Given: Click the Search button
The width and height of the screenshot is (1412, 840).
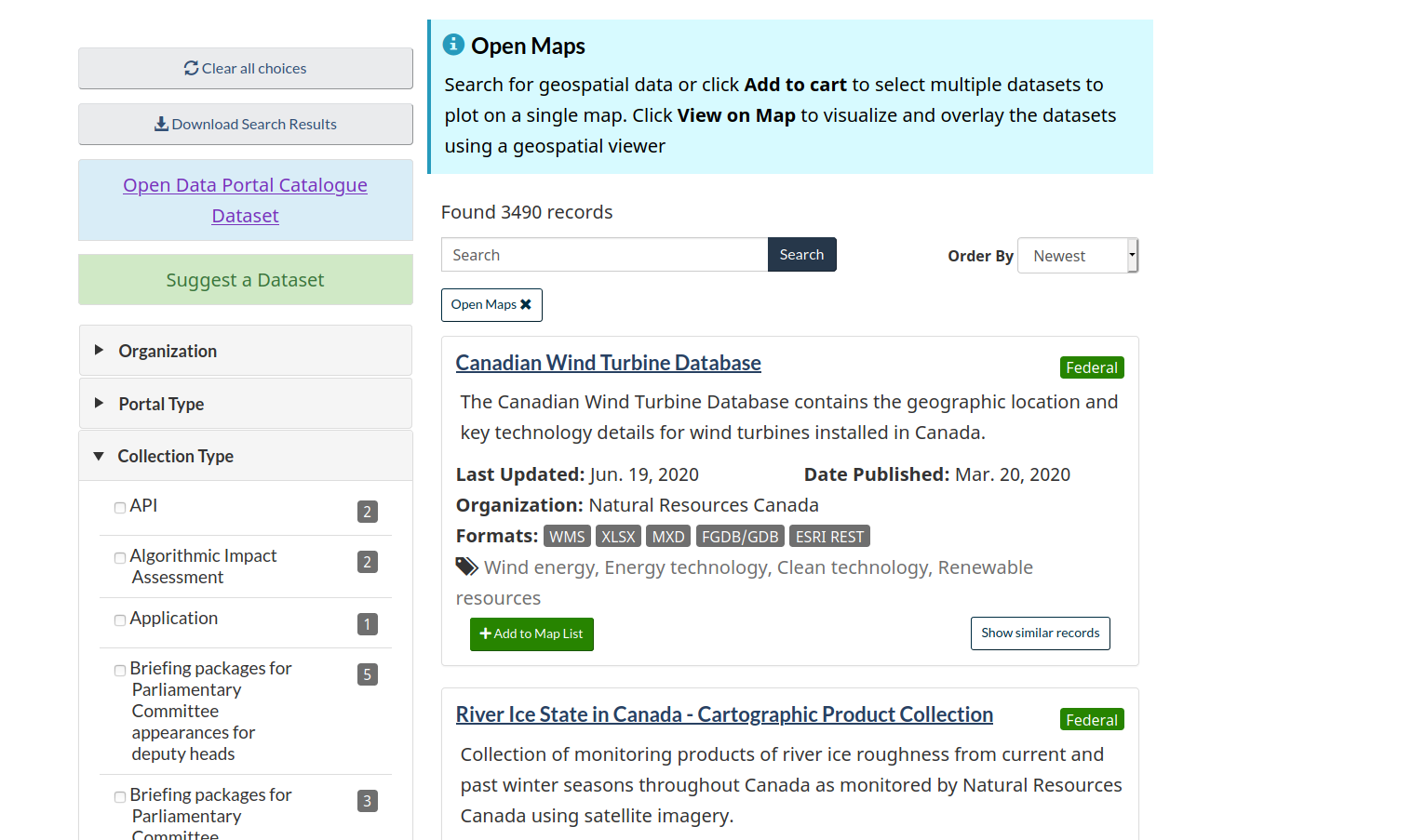Looking at the screenshot, I should coord(801,255).
